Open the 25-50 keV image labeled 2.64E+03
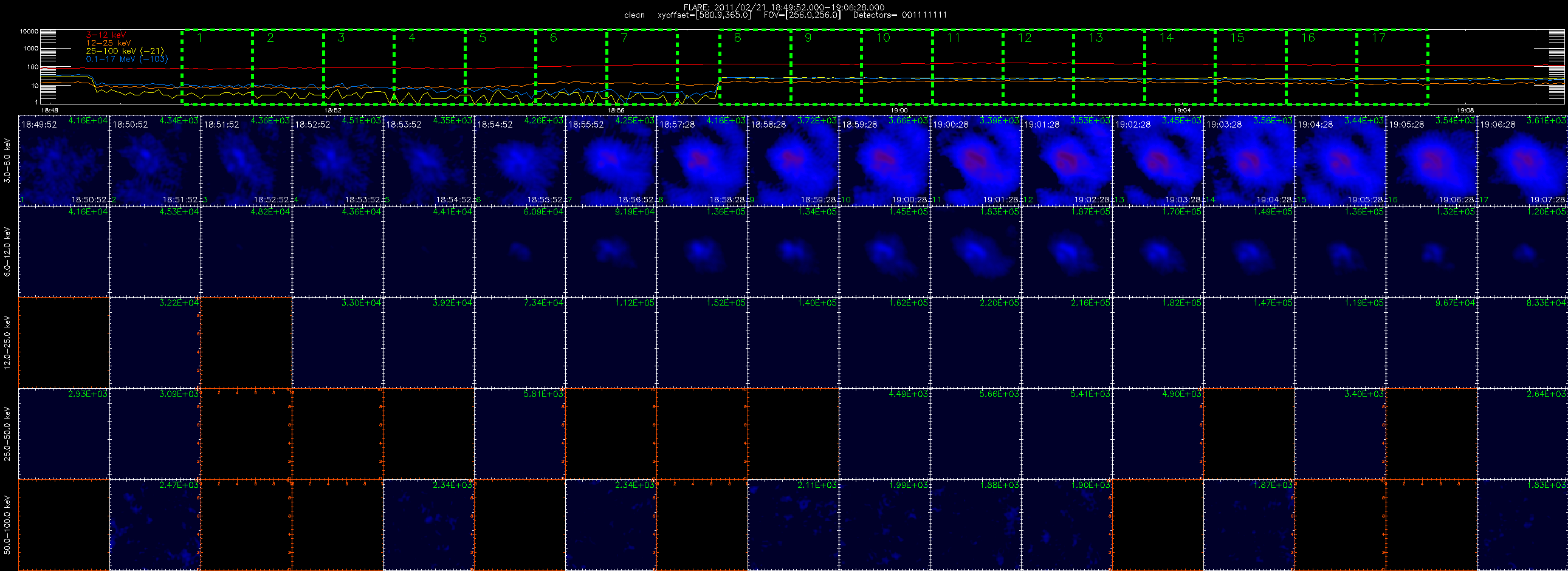This screenshot has height=571, width=1568. tap(1523, 434)
